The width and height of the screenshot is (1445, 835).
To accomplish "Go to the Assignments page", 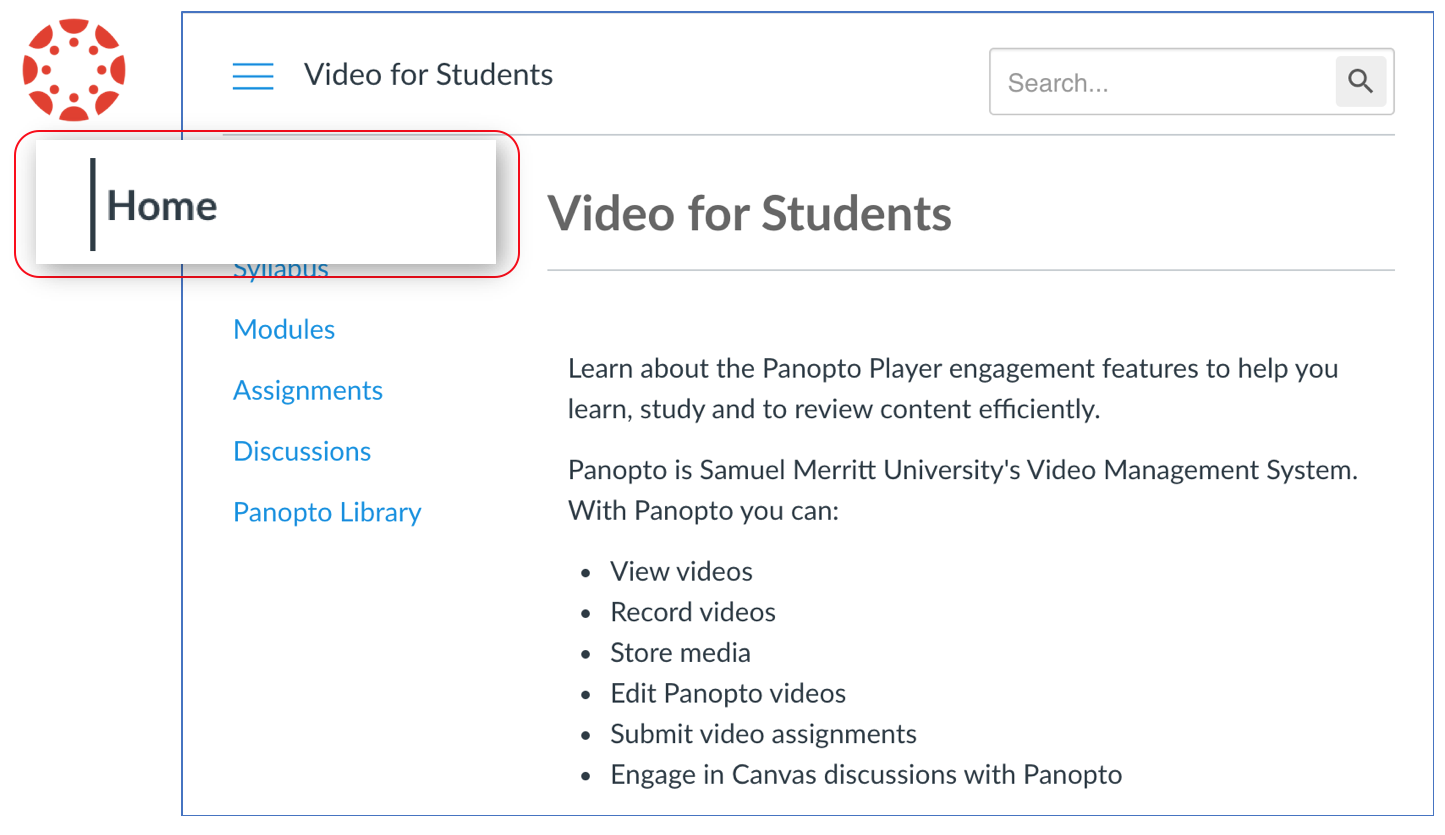I will (x=308, y=391).
